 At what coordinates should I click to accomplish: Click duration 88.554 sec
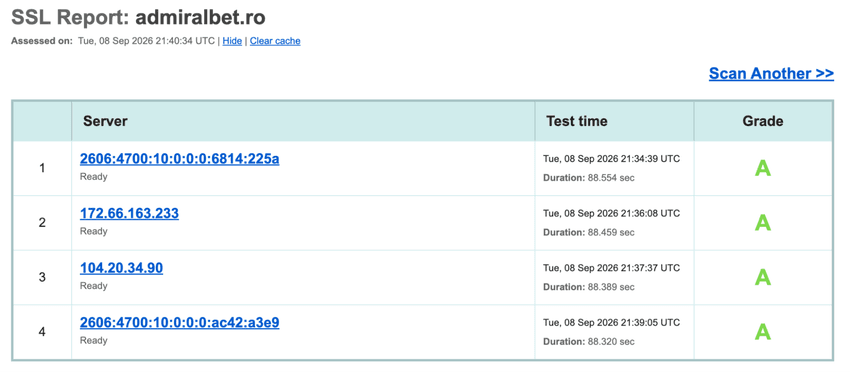click(589, 178)
